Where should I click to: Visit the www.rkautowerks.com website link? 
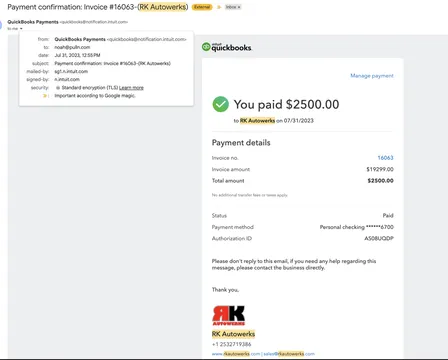point(236,354)
